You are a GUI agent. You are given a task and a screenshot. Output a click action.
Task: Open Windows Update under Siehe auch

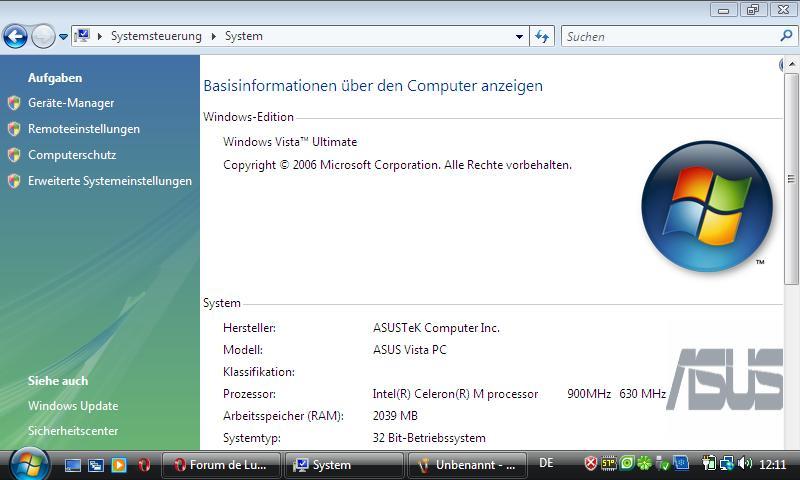(73, 406)
